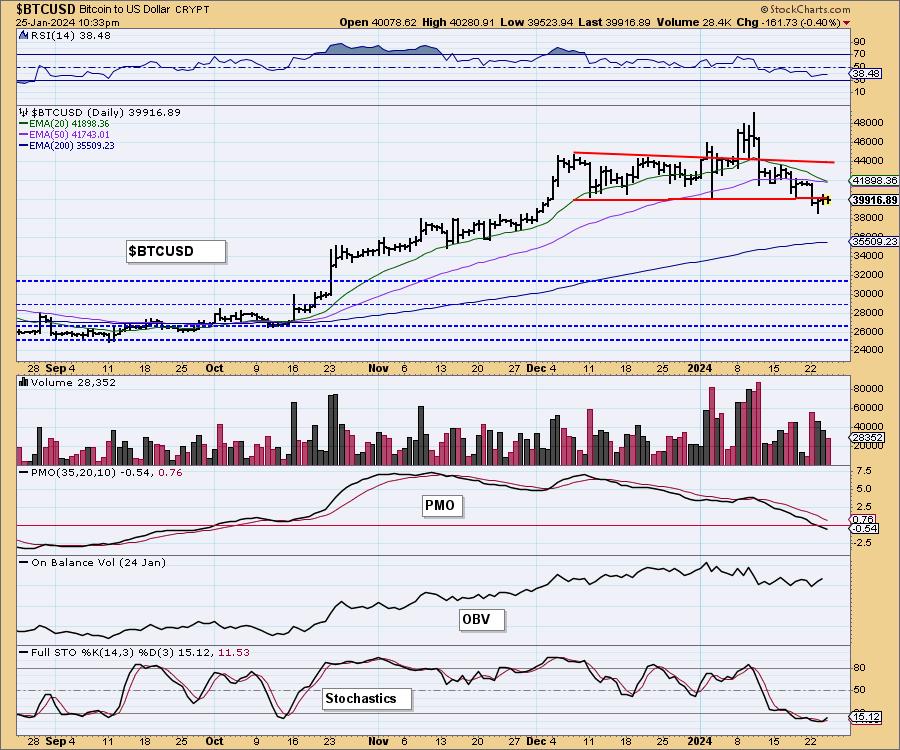The height and width of the screenshot is (750, 900).
Task: Select the EMA(50) 41743.01 legend entry
Action: (x=64, y=134)
